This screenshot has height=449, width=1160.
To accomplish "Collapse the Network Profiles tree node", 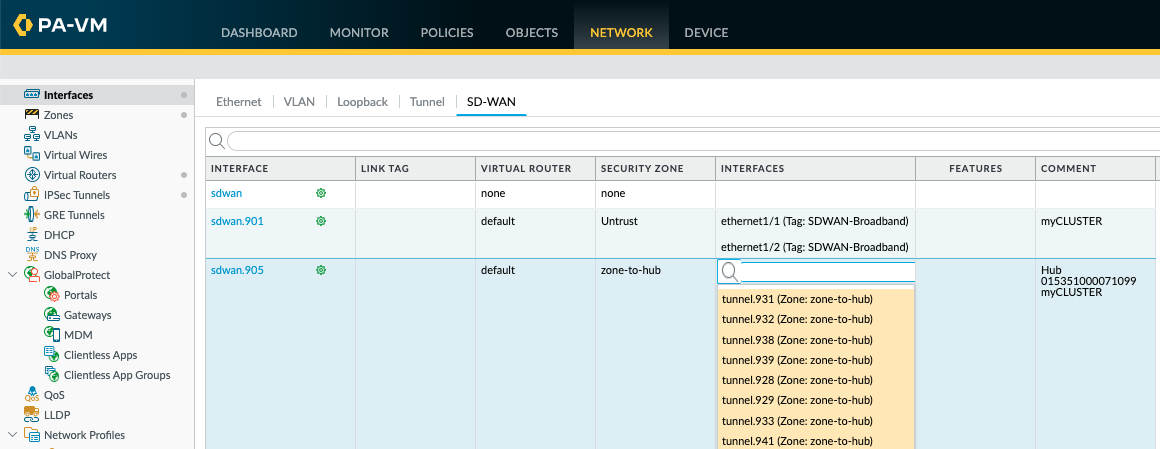I will (x=12, y=435).
